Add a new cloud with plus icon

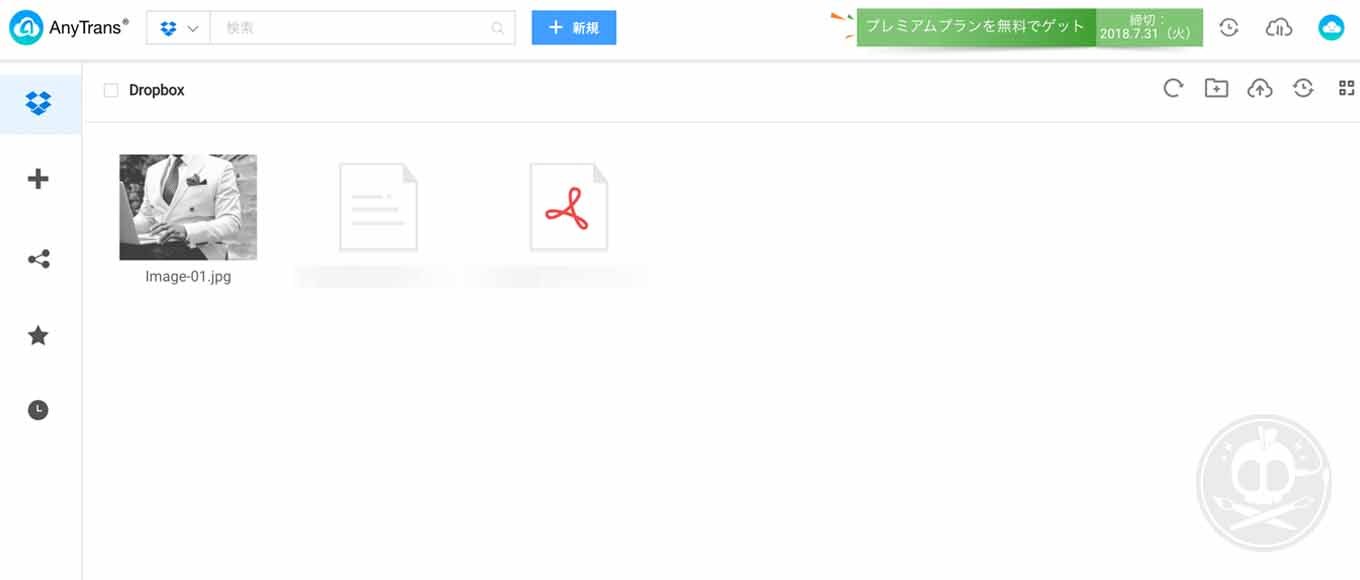tap(38, 179)
